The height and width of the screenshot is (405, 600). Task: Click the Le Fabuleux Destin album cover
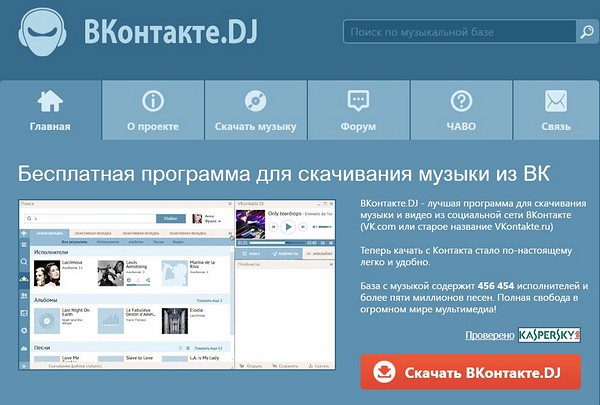[x=111, y=321]
